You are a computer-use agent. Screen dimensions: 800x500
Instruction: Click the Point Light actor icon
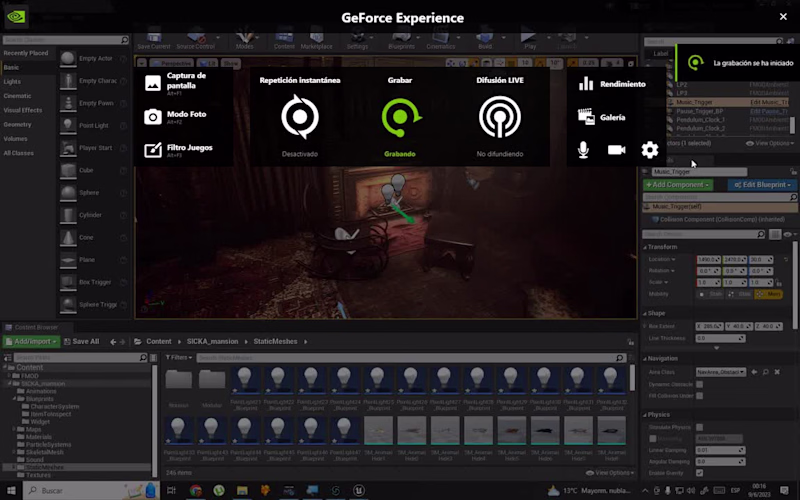pos(68,125)
